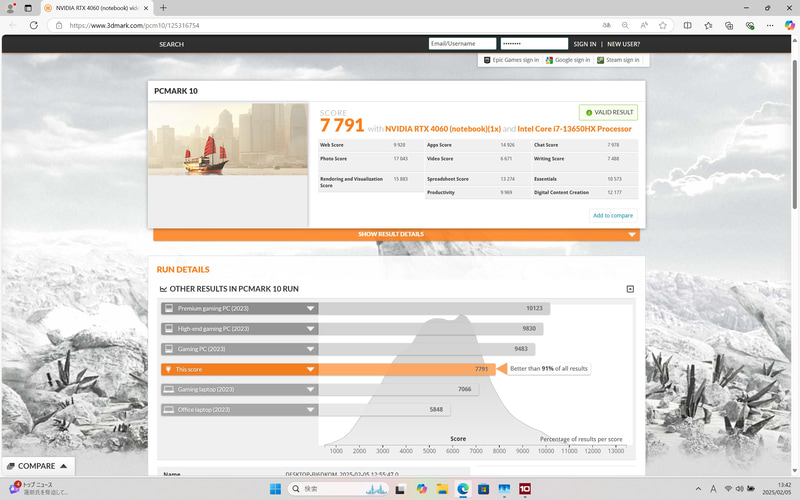Sign in with Epic Games
The width and height of the screenshot is (800, 500).
coord(511,60)
